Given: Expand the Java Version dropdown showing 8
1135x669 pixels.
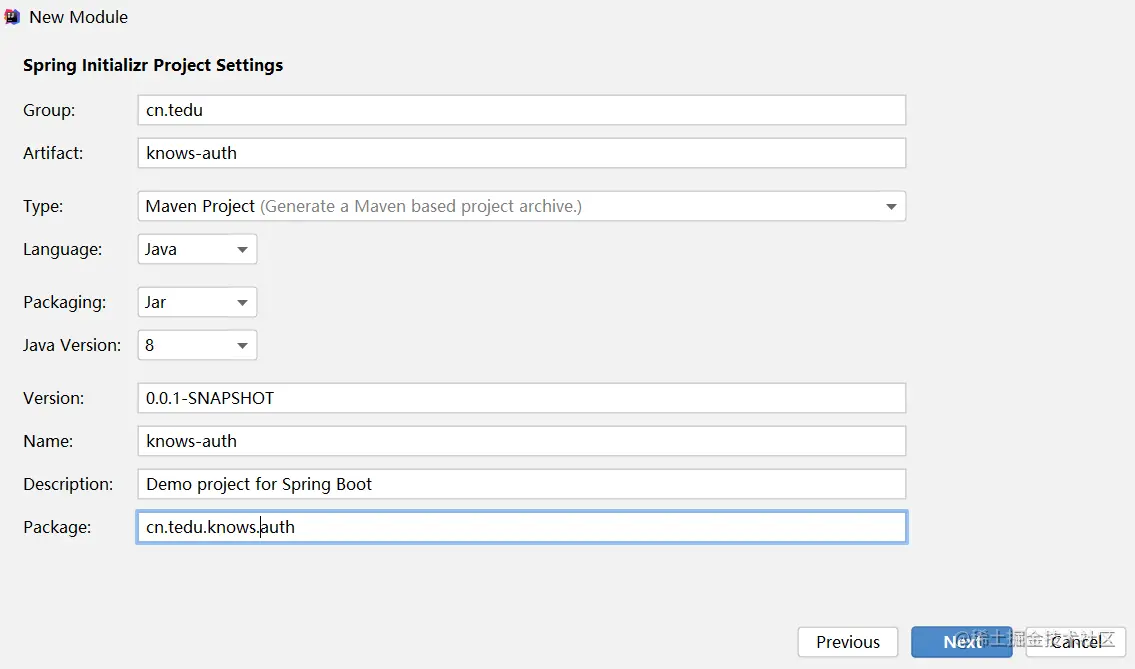Looking at the screenshot, I should (x=197, y=345).
